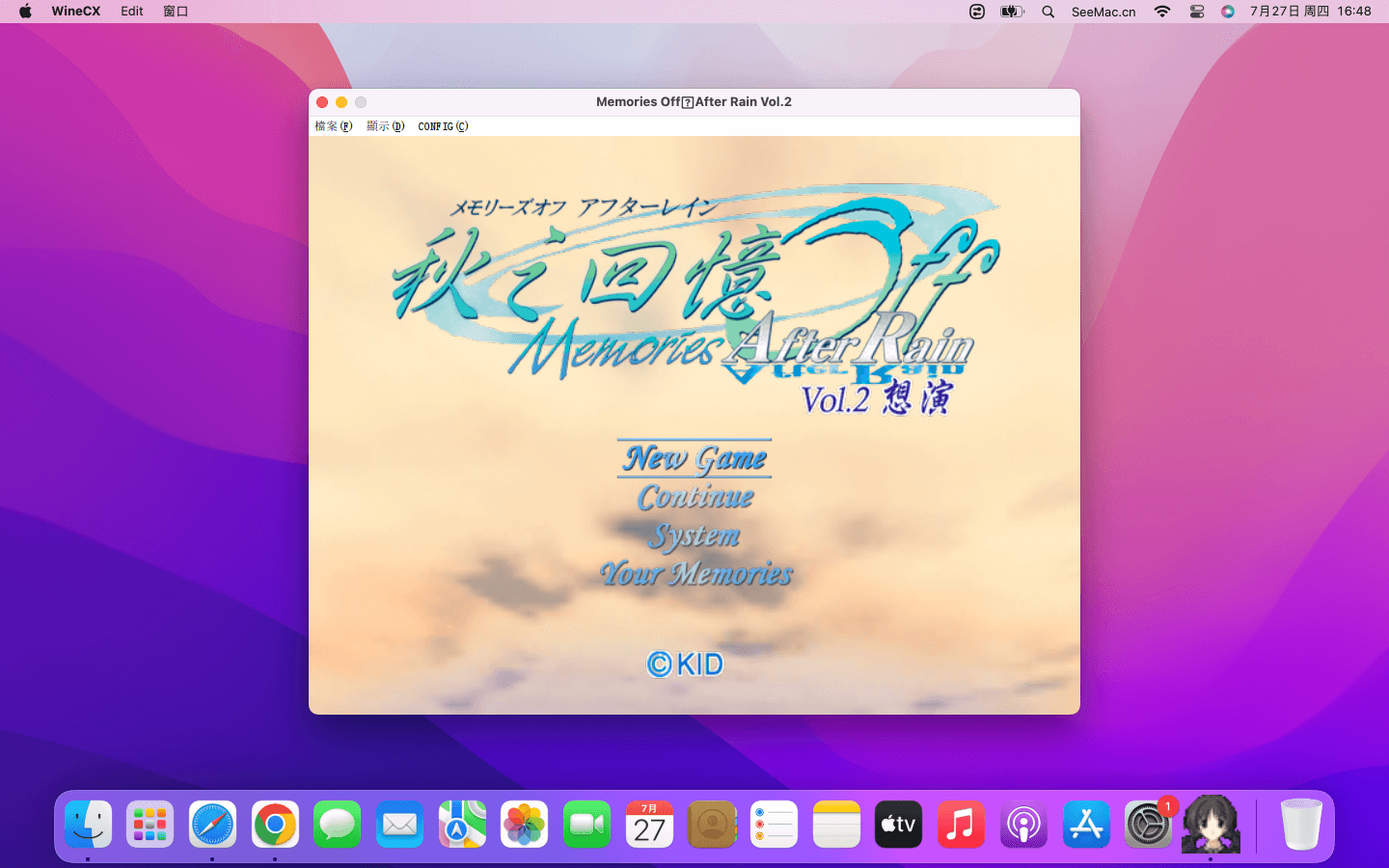Screen dimensions: 1389x868
Task: Open FaceTime from the Dock
Action: tap(586, 825)
